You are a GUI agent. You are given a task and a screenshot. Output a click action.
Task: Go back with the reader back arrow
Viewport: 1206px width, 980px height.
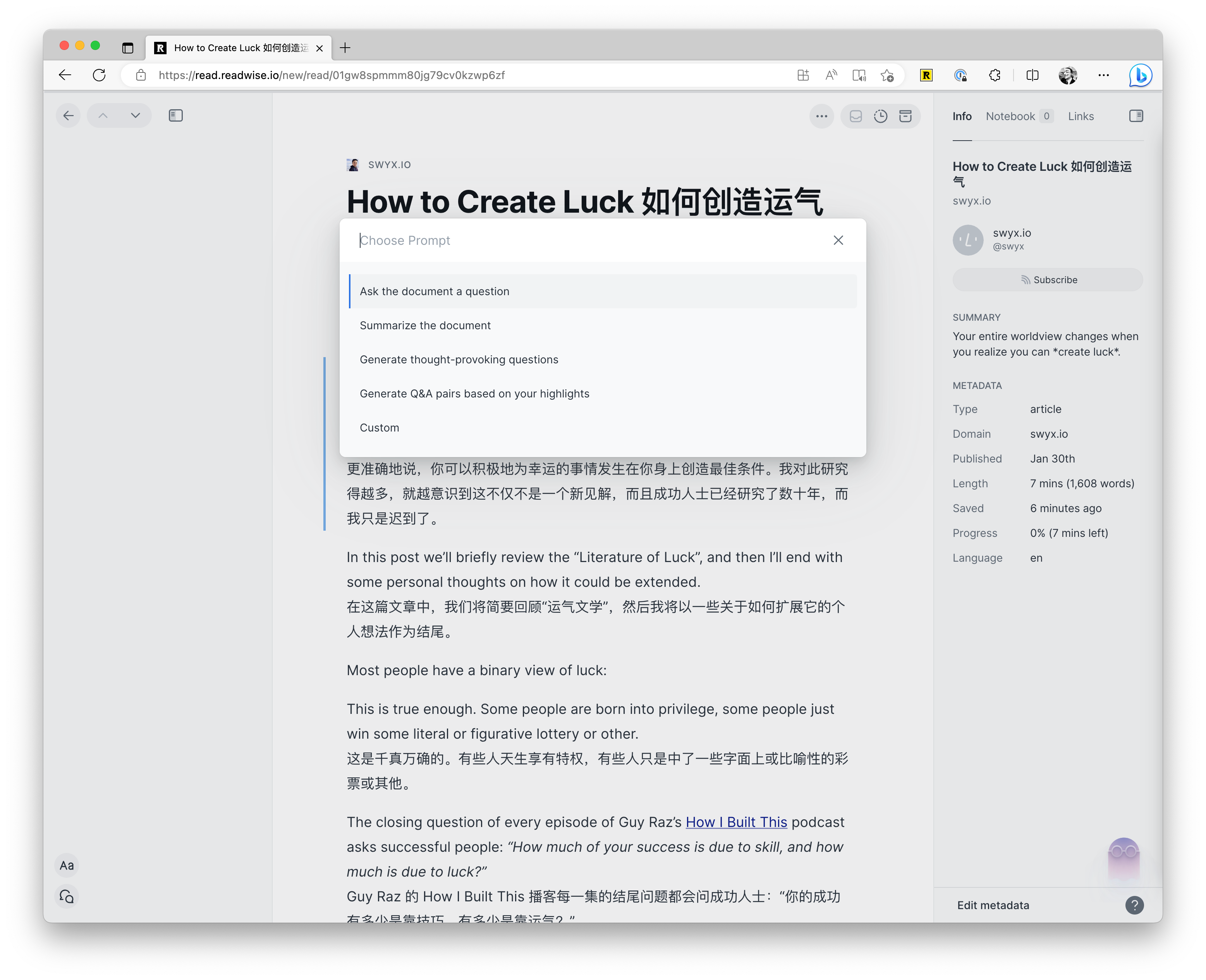(x=68, y=116)
